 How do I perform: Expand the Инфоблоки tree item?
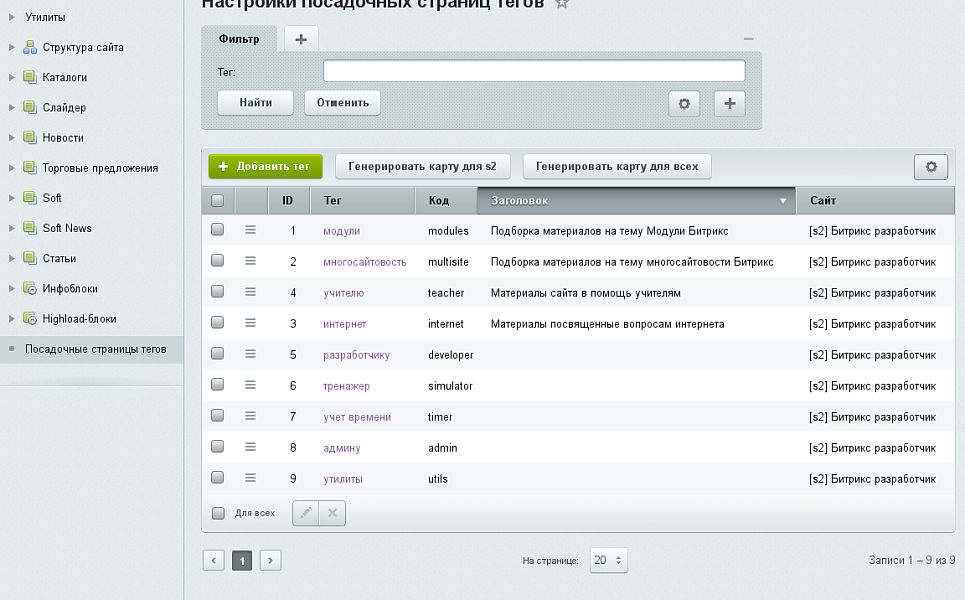click(12, 289)
